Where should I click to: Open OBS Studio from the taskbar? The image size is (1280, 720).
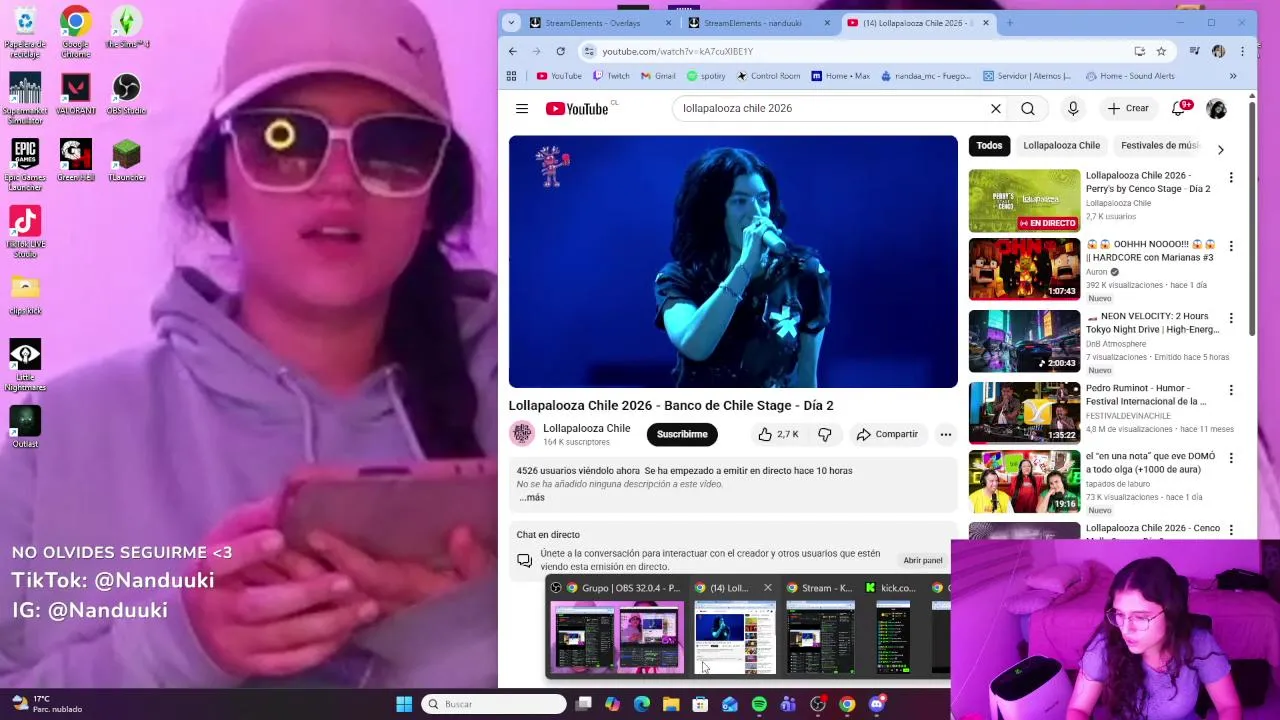818,704
